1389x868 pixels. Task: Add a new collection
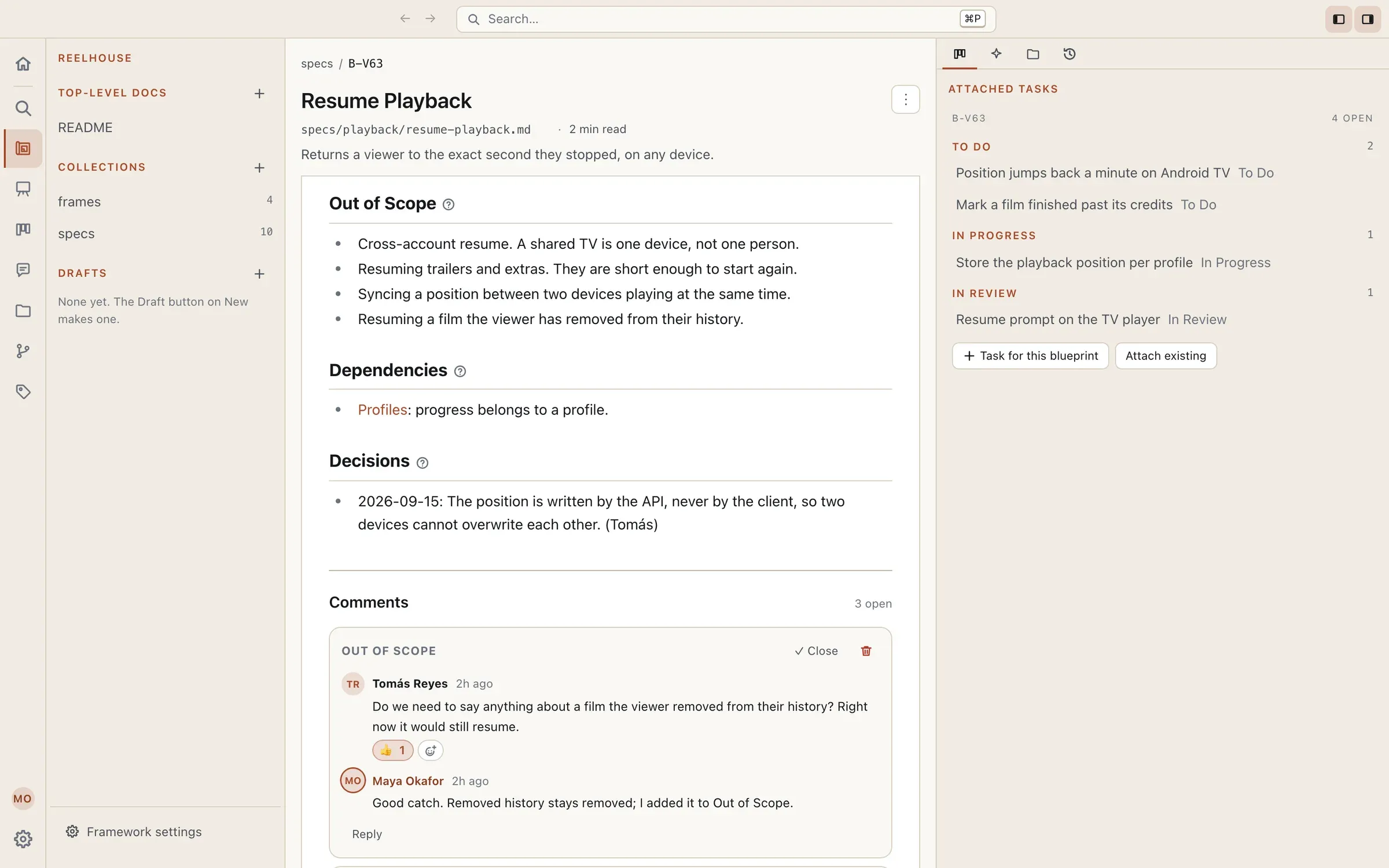pyautogui.click(x=259, y=168)
